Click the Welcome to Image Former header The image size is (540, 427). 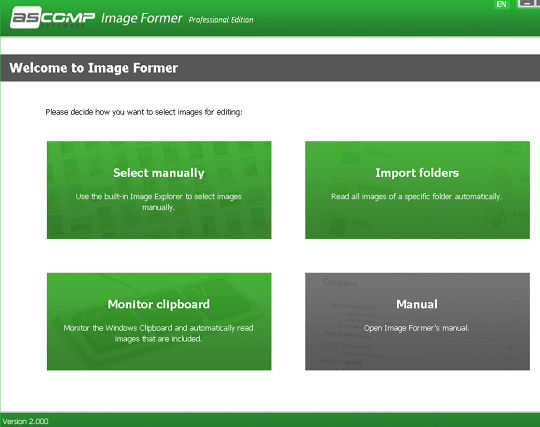[94, 68]
